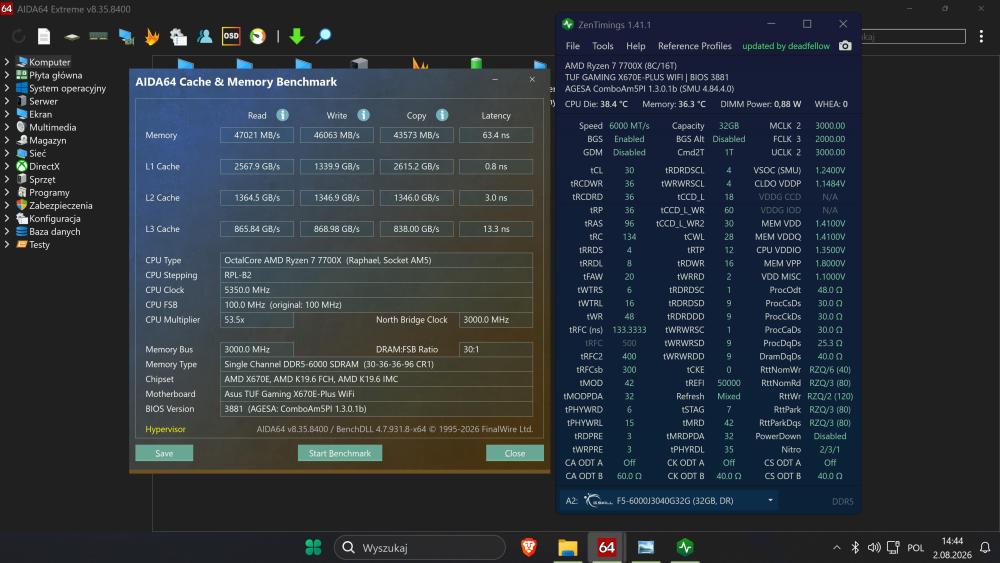1000x563 pixels.
Task: Click the Read info icon
Action: [283, 115]
